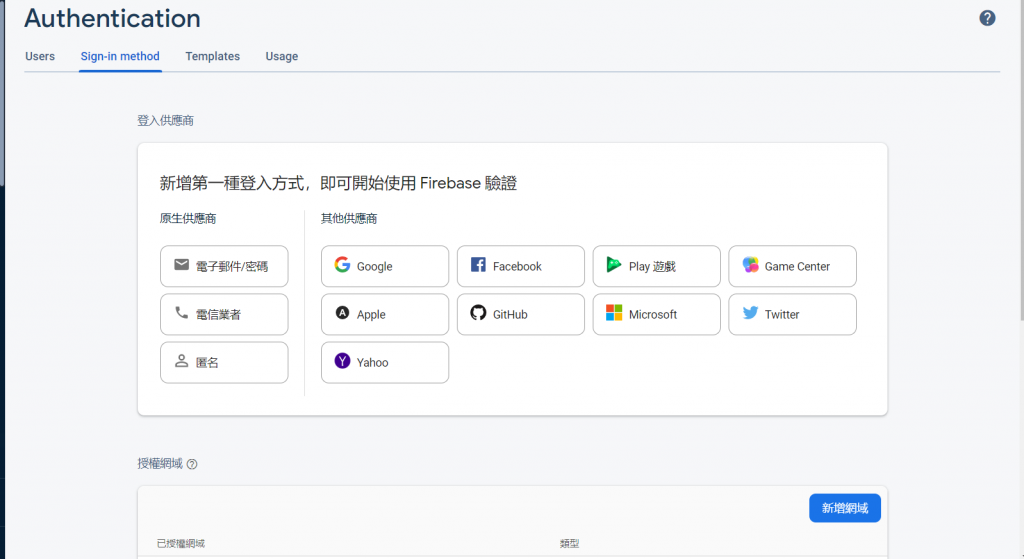The width and height of the screenshot is (1024, 559).
Task: Open the Templates tab
Action: coord(212,56)
